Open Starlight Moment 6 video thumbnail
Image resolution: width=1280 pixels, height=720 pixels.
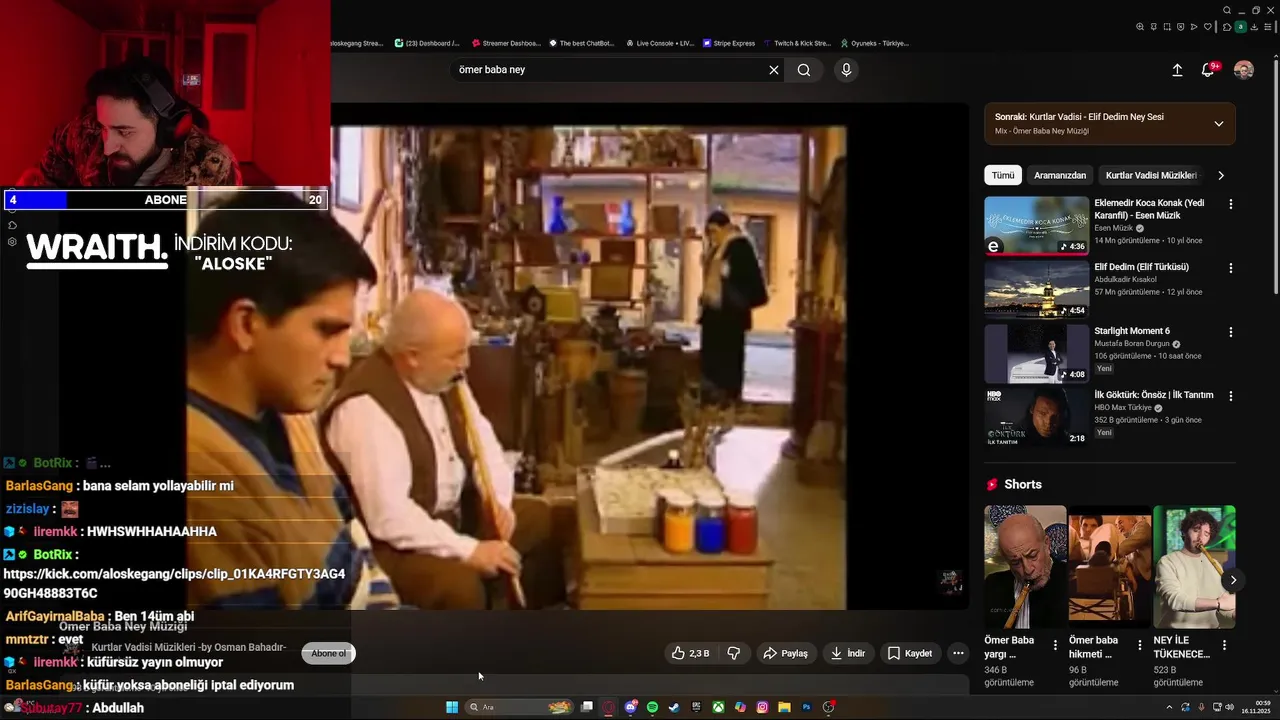click(1036, 353)
